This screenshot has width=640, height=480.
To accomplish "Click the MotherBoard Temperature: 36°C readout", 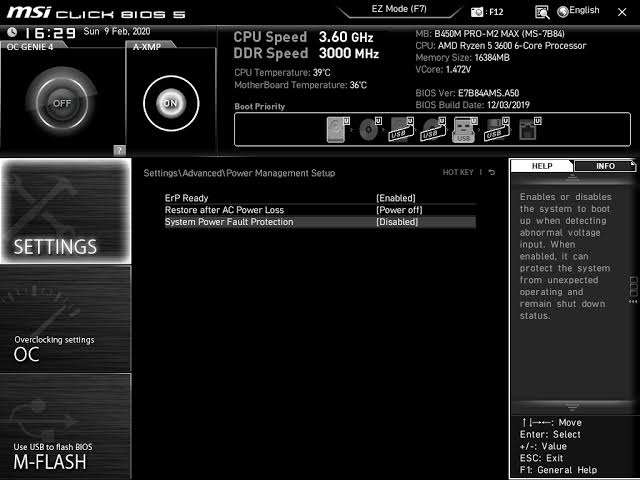I will (300, 85).
